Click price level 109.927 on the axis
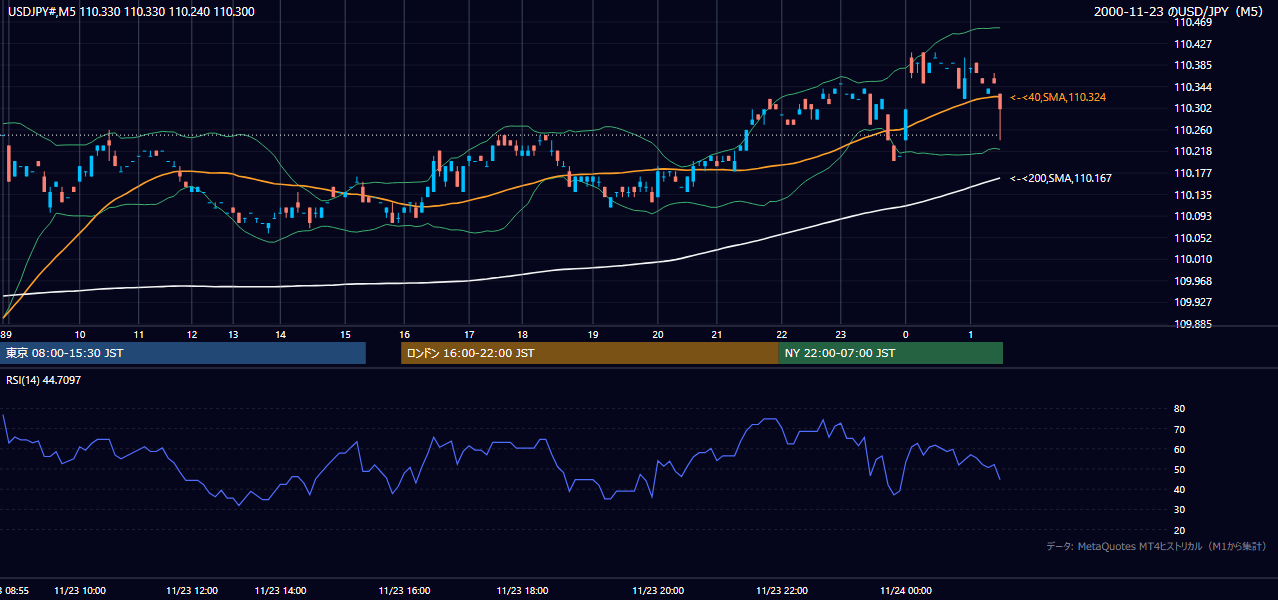This screenshot has height=600, width=1278. 1193,302
